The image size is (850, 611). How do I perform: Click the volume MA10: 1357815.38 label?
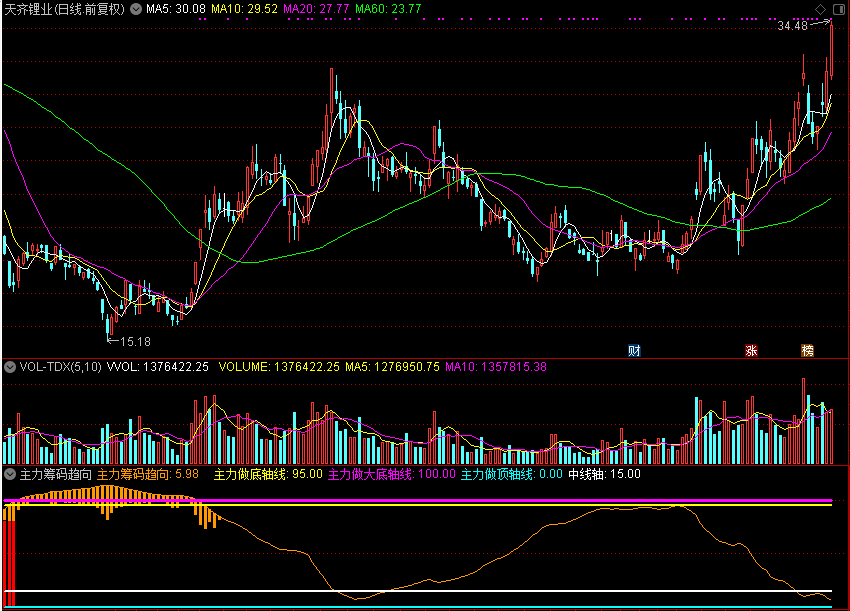[x=496, y=367]
